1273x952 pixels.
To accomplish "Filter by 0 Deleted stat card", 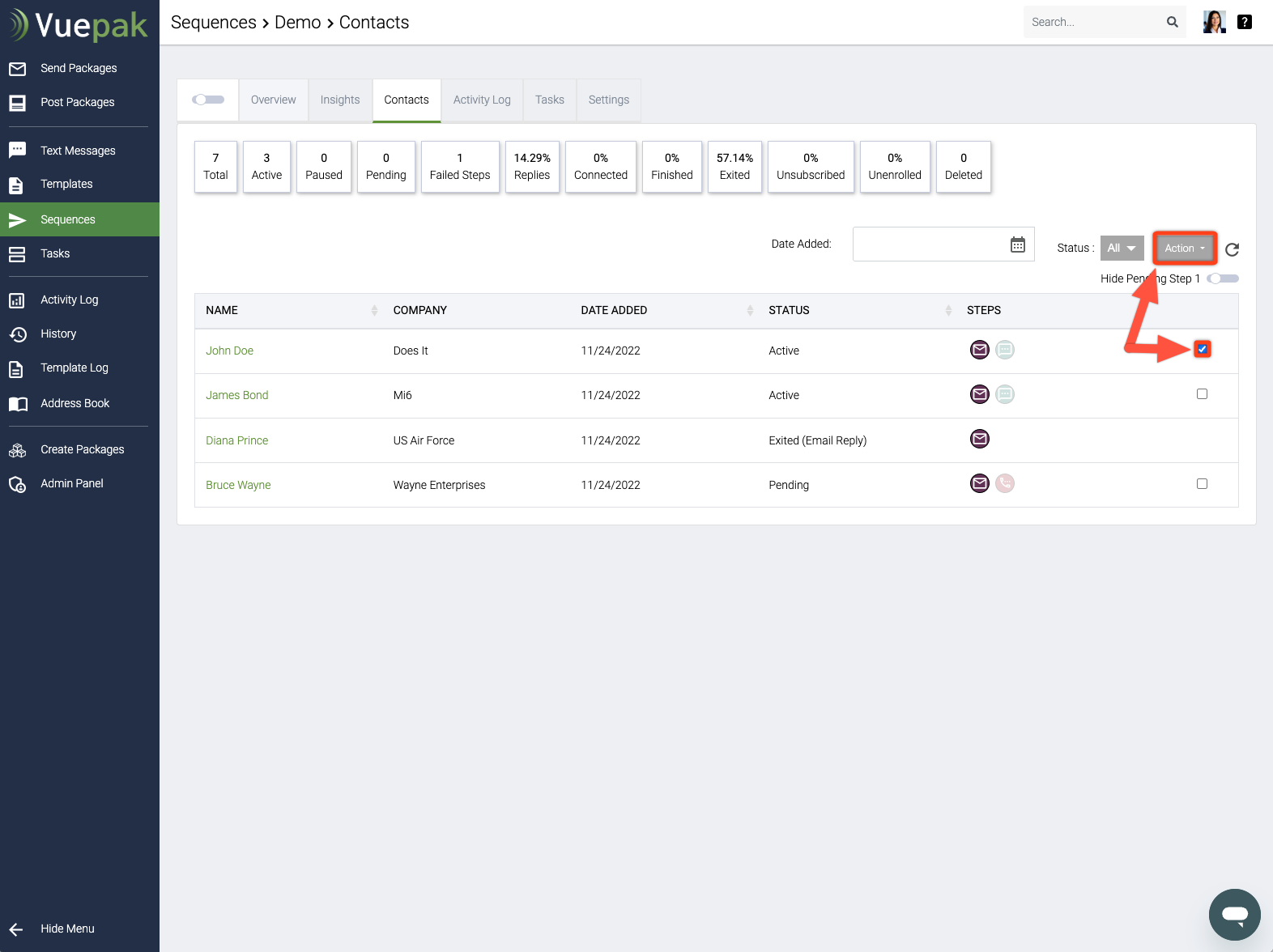I will tap(964, 167).
